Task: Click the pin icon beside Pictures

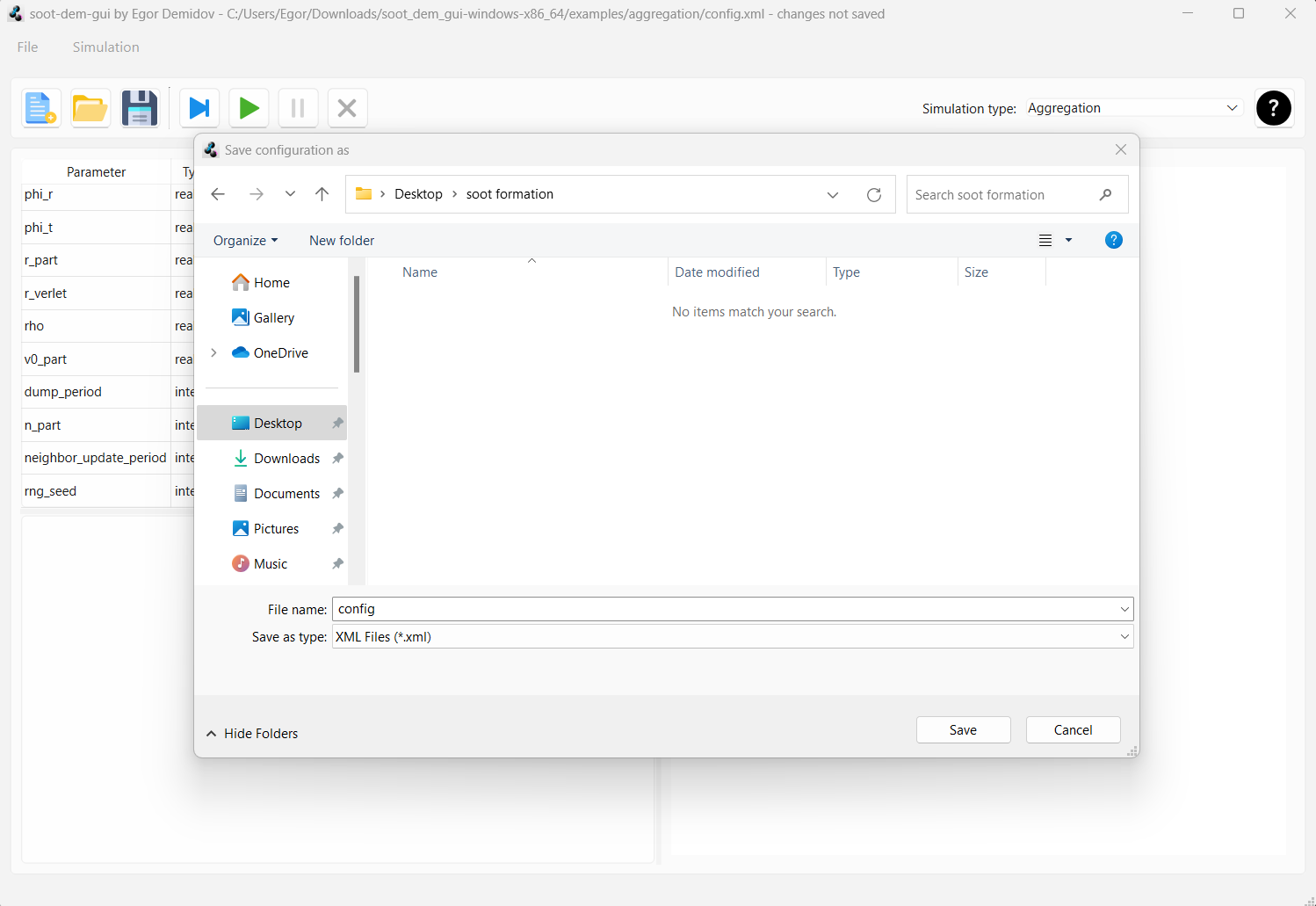Action: (x=337, y=529)
